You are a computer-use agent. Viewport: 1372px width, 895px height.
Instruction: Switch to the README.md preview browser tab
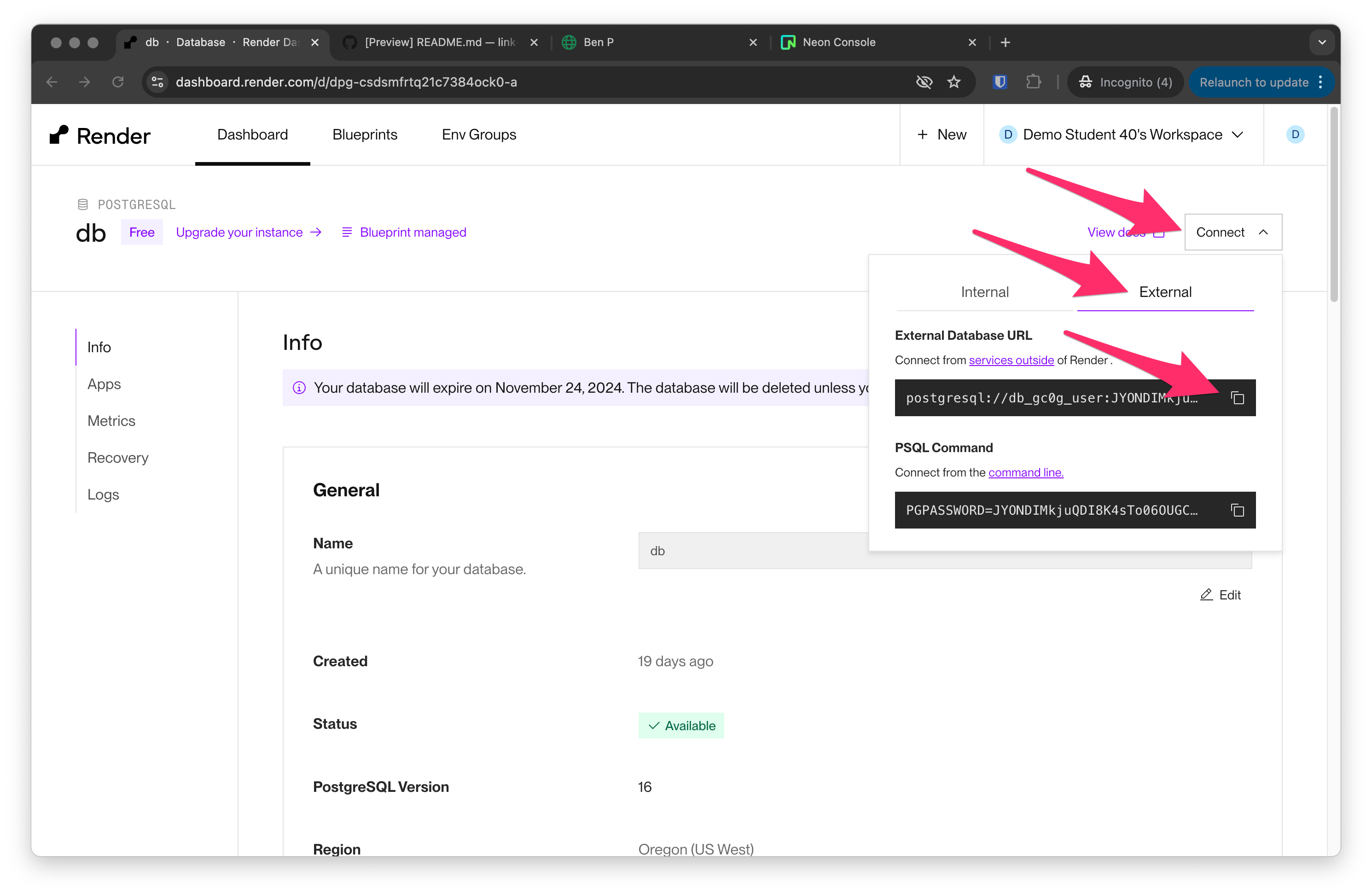pos(439,42)
